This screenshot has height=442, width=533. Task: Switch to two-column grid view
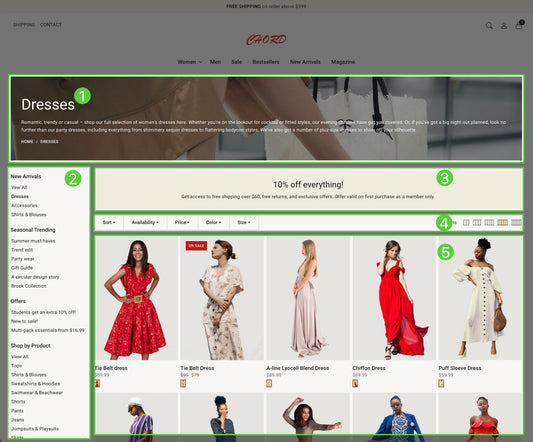click(466, 222)
